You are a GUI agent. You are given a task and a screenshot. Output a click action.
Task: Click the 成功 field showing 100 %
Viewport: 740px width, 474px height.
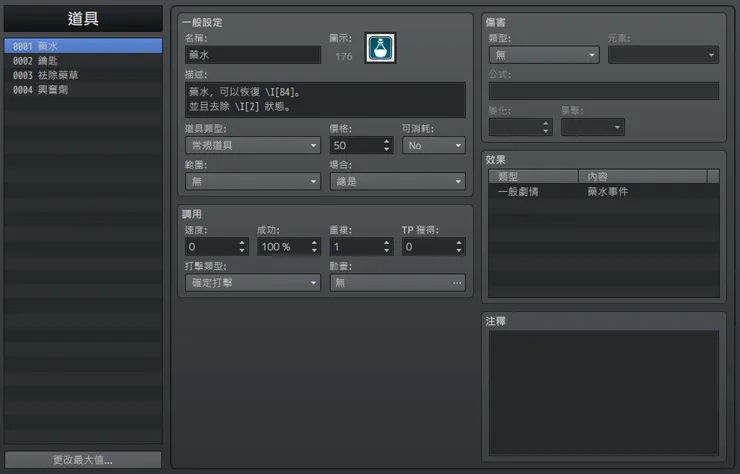(x=284, y=246)
